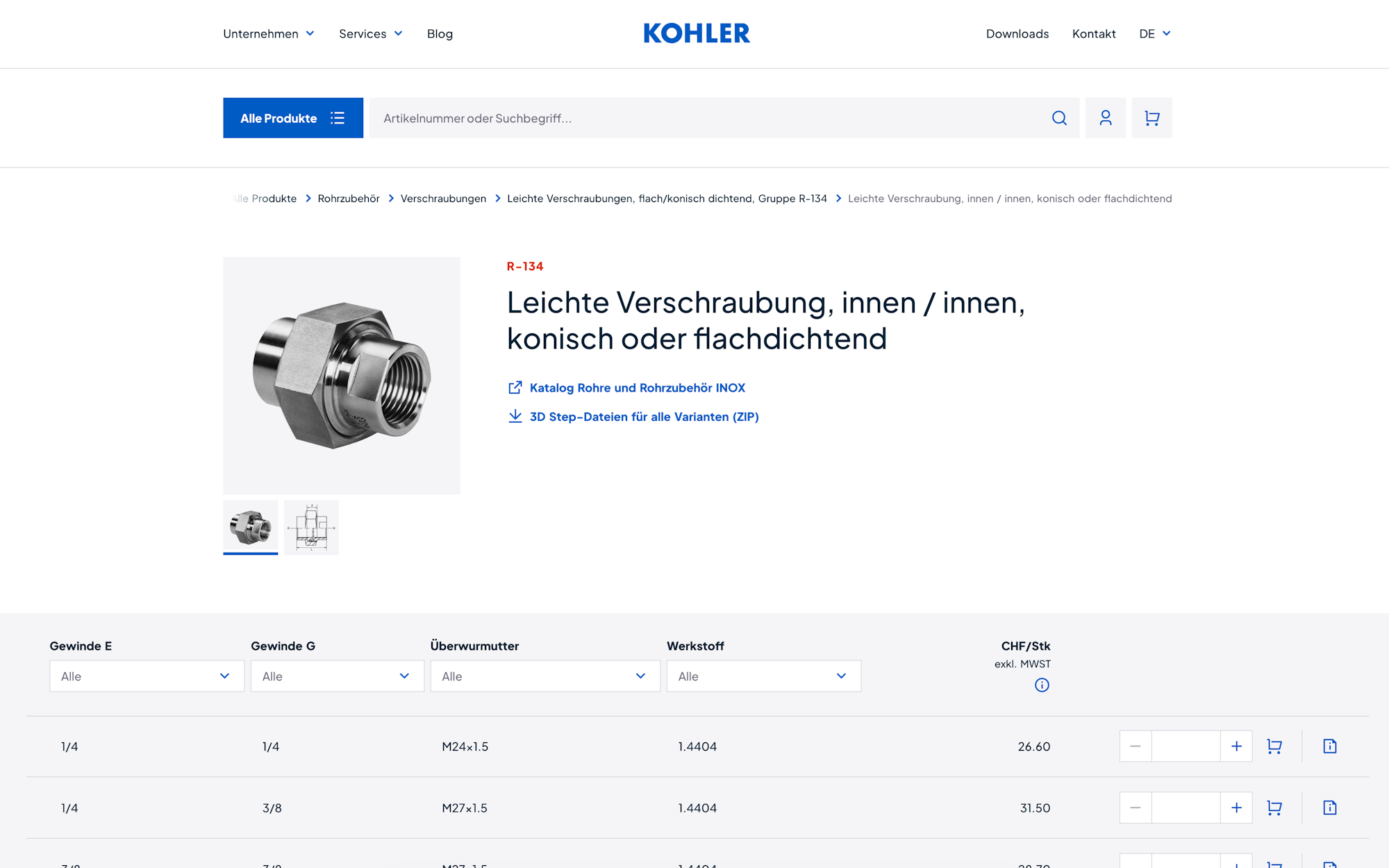Go to the Blog page
The image size is (1389, 868).
point(440,33)
